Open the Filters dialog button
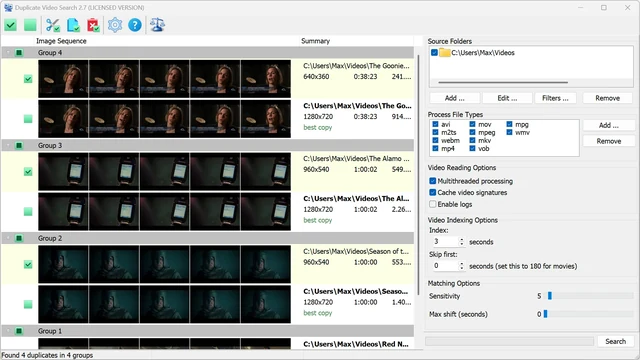The width and height of the screenshot is (640, 360). 555,98
